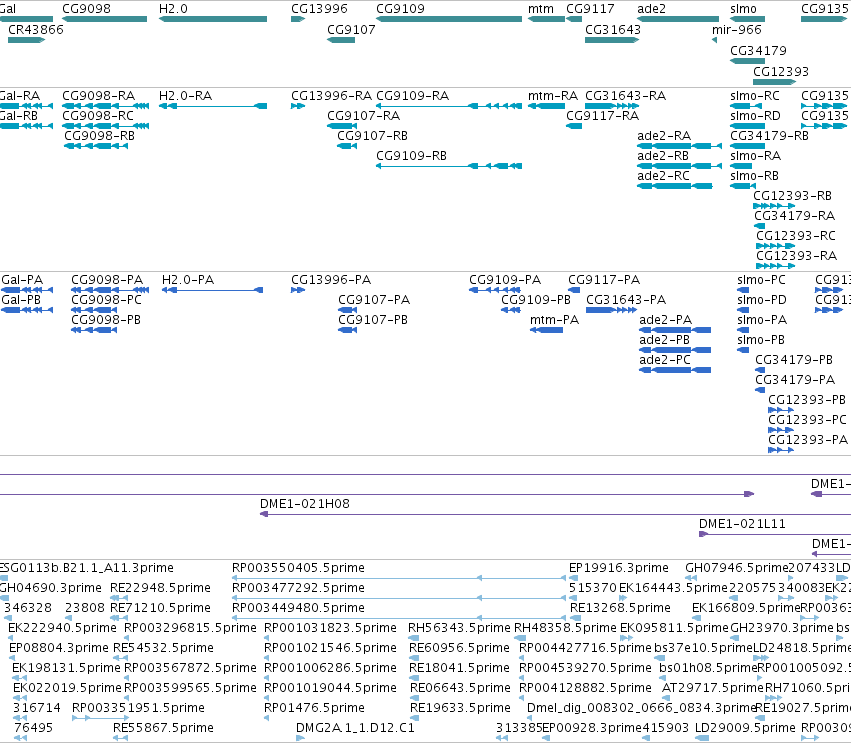This screenshot has width=851, height=743.
Task: Select the CG9098-RB transcript
Action: pos(96,146)
